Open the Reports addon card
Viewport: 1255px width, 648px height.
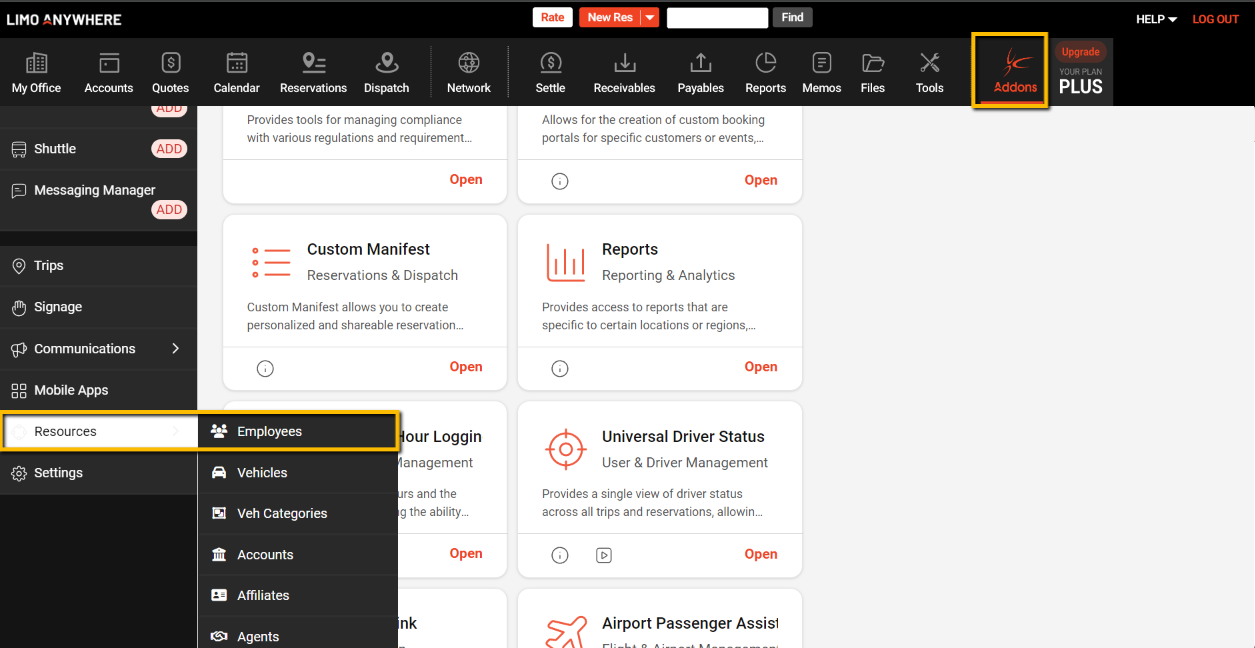[760, 367]
